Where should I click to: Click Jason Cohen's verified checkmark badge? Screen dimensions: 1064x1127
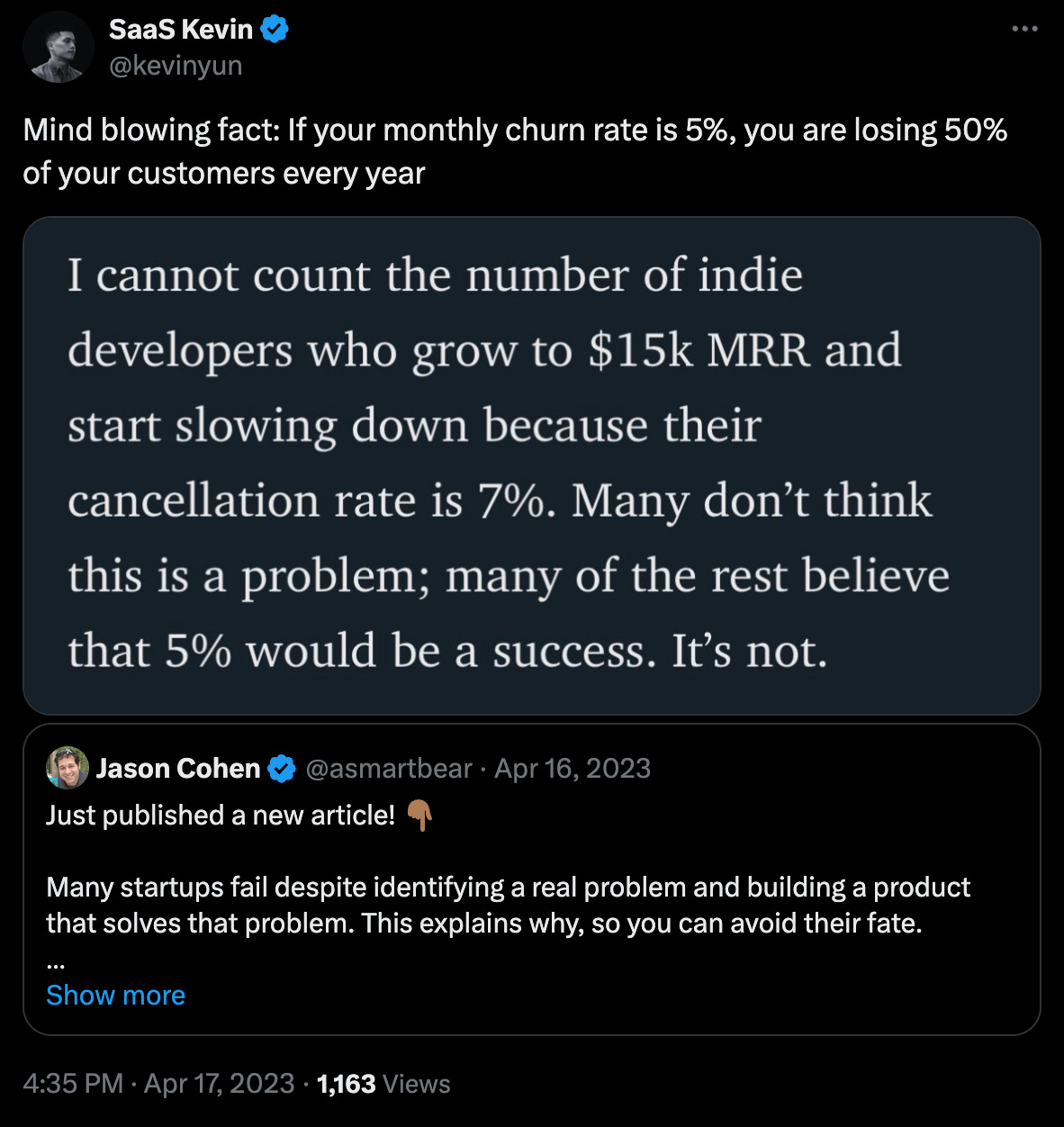pyautogui.click(x=282, y=769)
